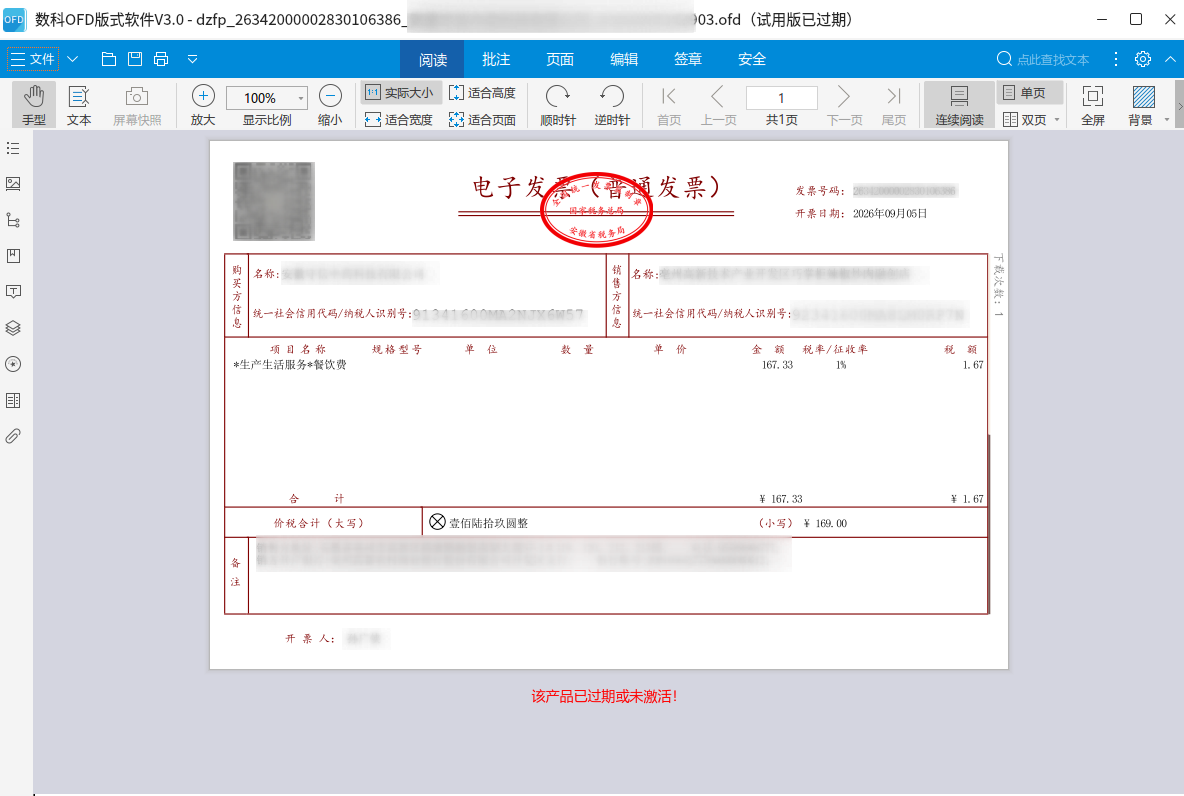This screenshot has height=796, width=1184.
Task: Open the outline list panel in sidebar
Action: click(13, 148)
